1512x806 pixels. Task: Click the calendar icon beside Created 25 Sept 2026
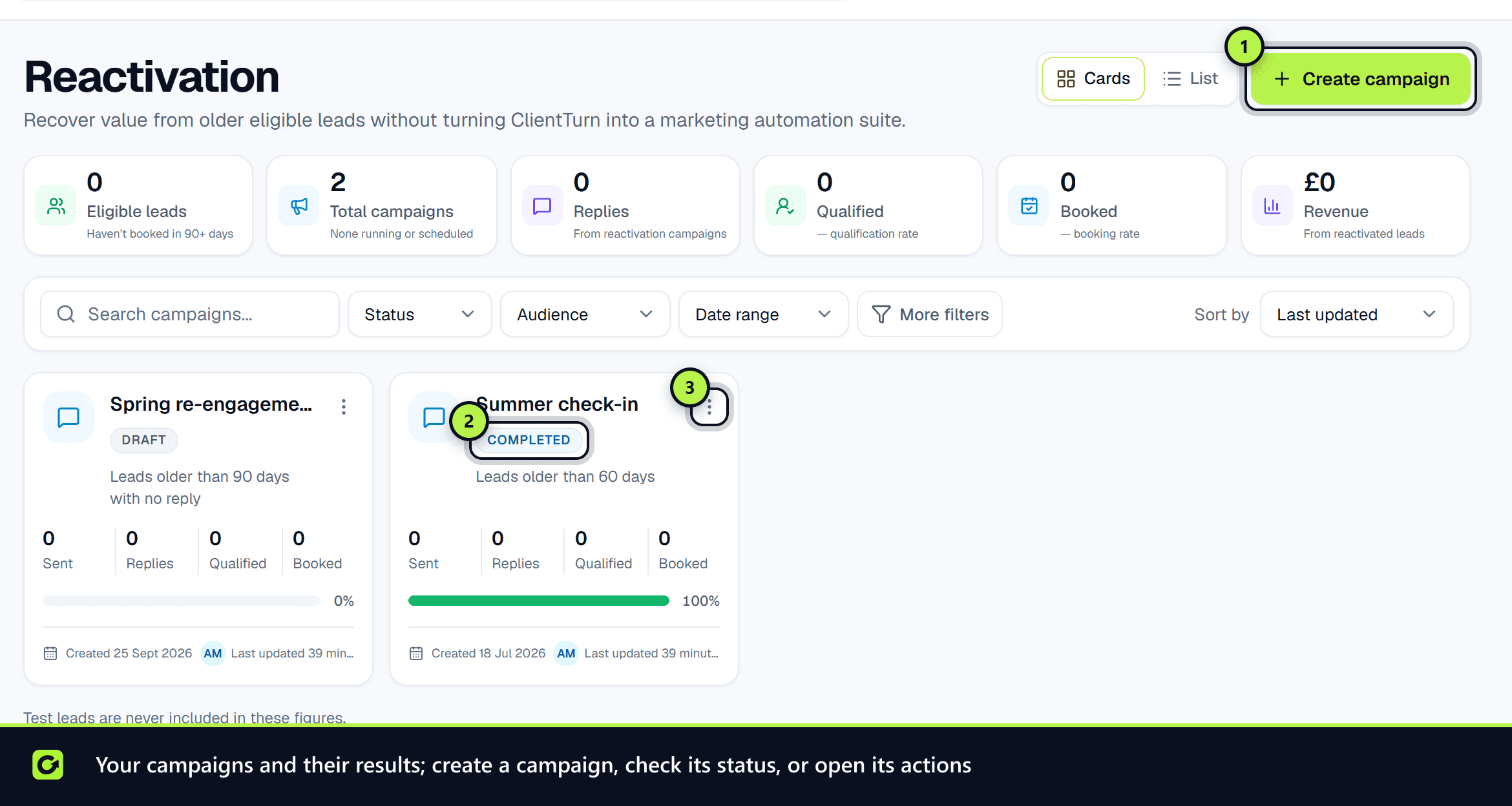50,653
